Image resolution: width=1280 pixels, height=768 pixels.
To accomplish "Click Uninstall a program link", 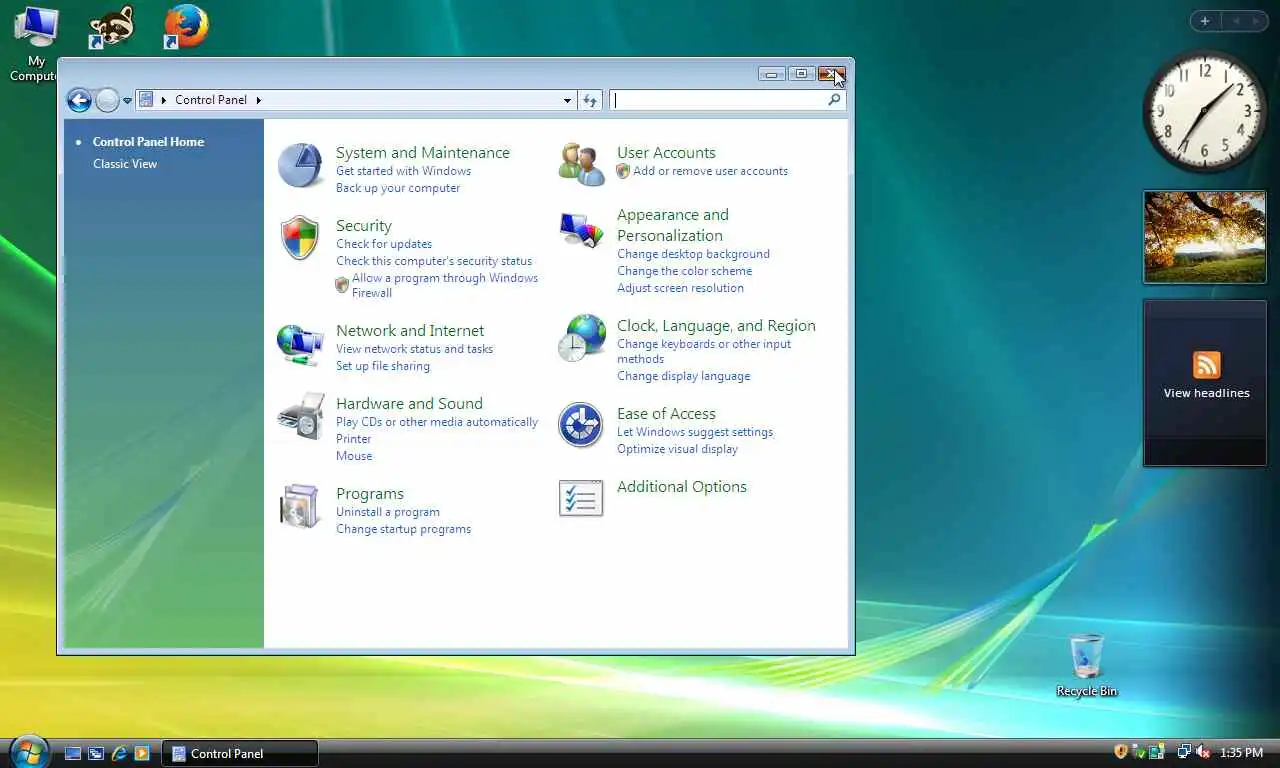I will [x=388, y=512].
